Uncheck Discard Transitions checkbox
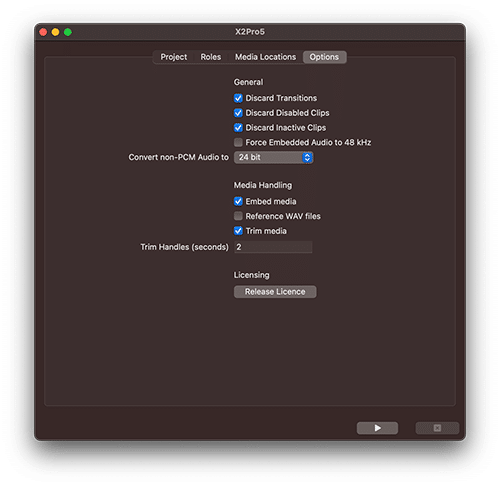This screenshot has width=500, height=486. 238,98
